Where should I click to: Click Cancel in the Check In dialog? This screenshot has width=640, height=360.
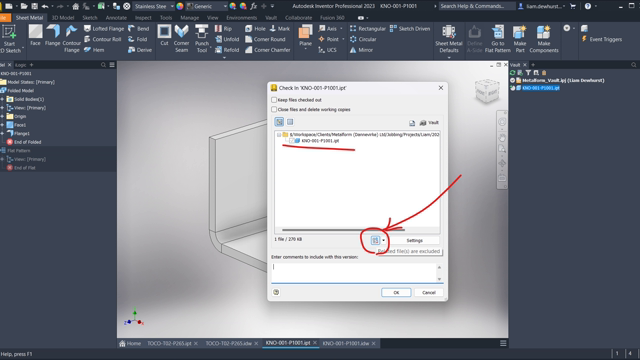(429, 292)
